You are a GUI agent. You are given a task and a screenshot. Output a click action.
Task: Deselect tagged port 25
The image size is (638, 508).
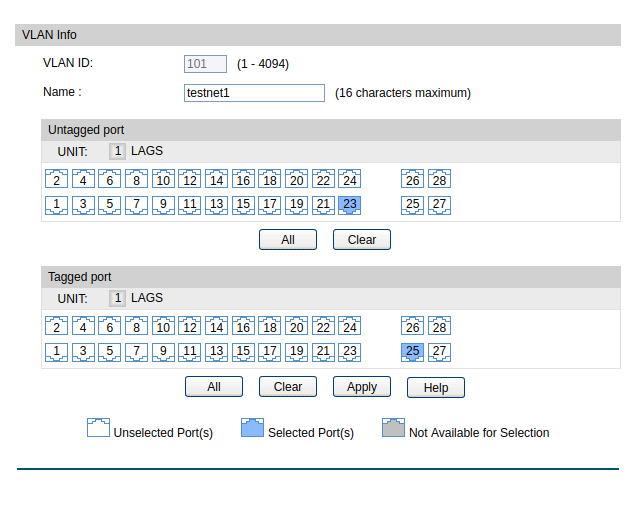(413, 352)
